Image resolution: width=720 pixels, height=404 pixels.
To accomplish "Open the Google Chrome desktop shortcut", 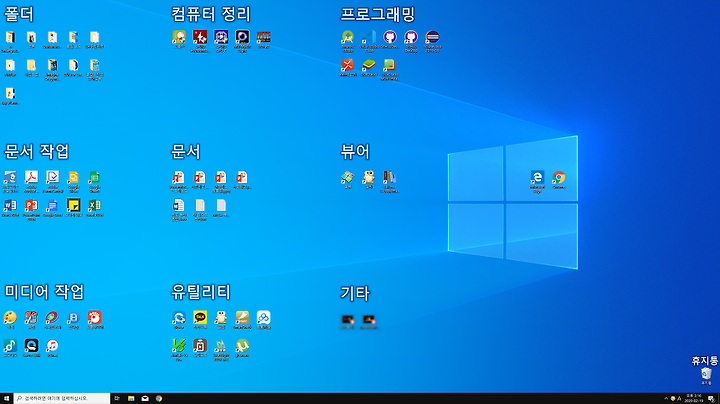I will pyautogui.click(x=558, y=178).
